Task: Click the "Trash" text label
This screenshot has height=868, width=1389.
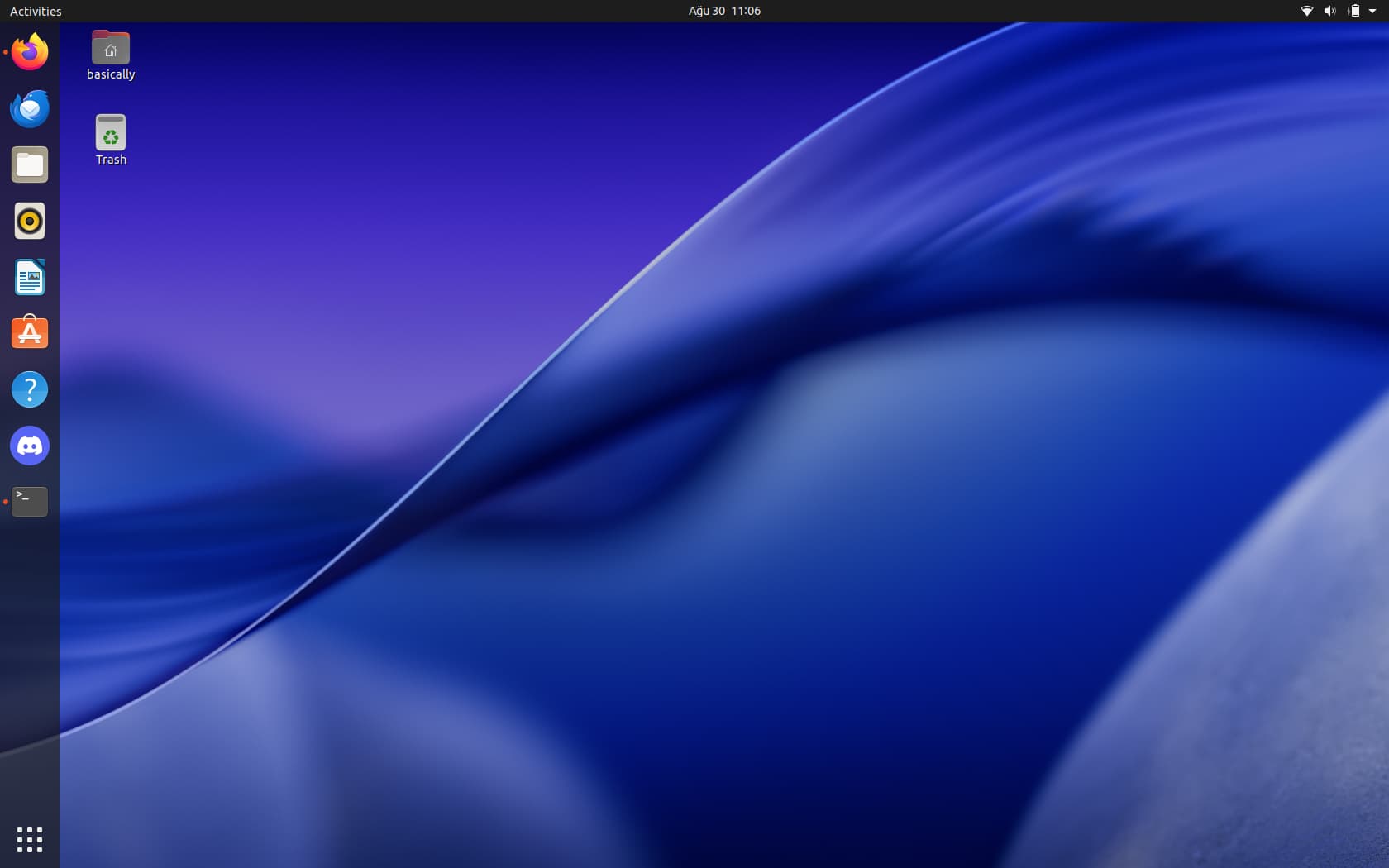Action: click(111, 160)
